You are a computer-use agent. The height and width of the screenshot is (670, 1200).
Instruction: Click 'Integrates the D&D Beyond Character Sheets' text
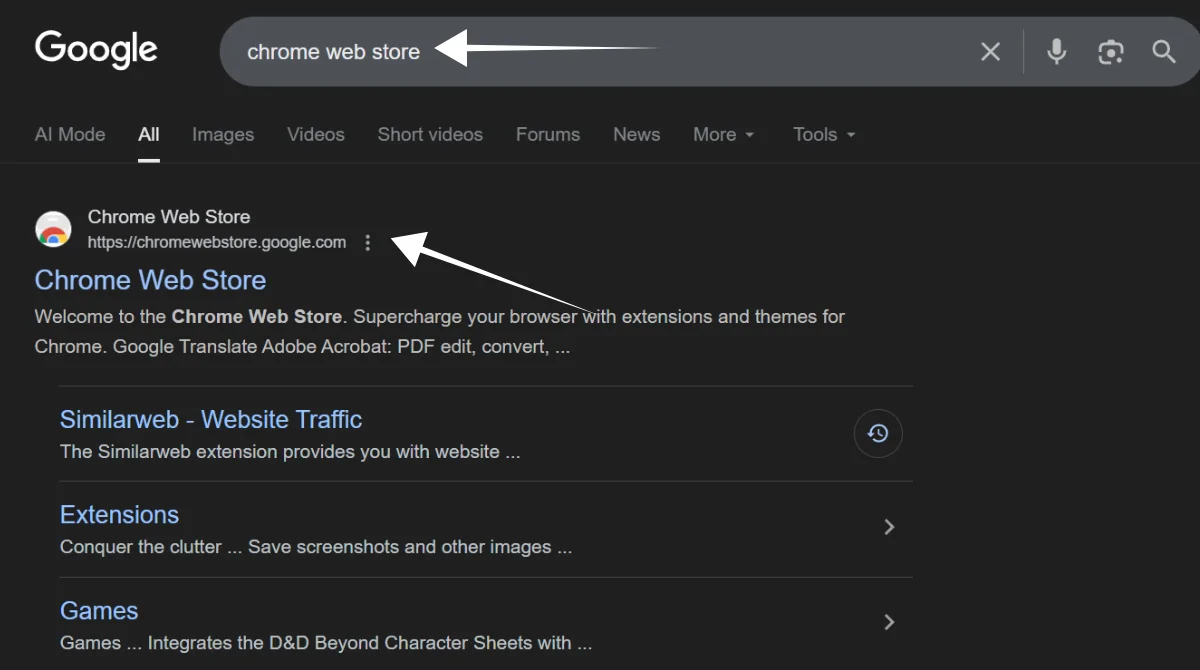[326, 643]
